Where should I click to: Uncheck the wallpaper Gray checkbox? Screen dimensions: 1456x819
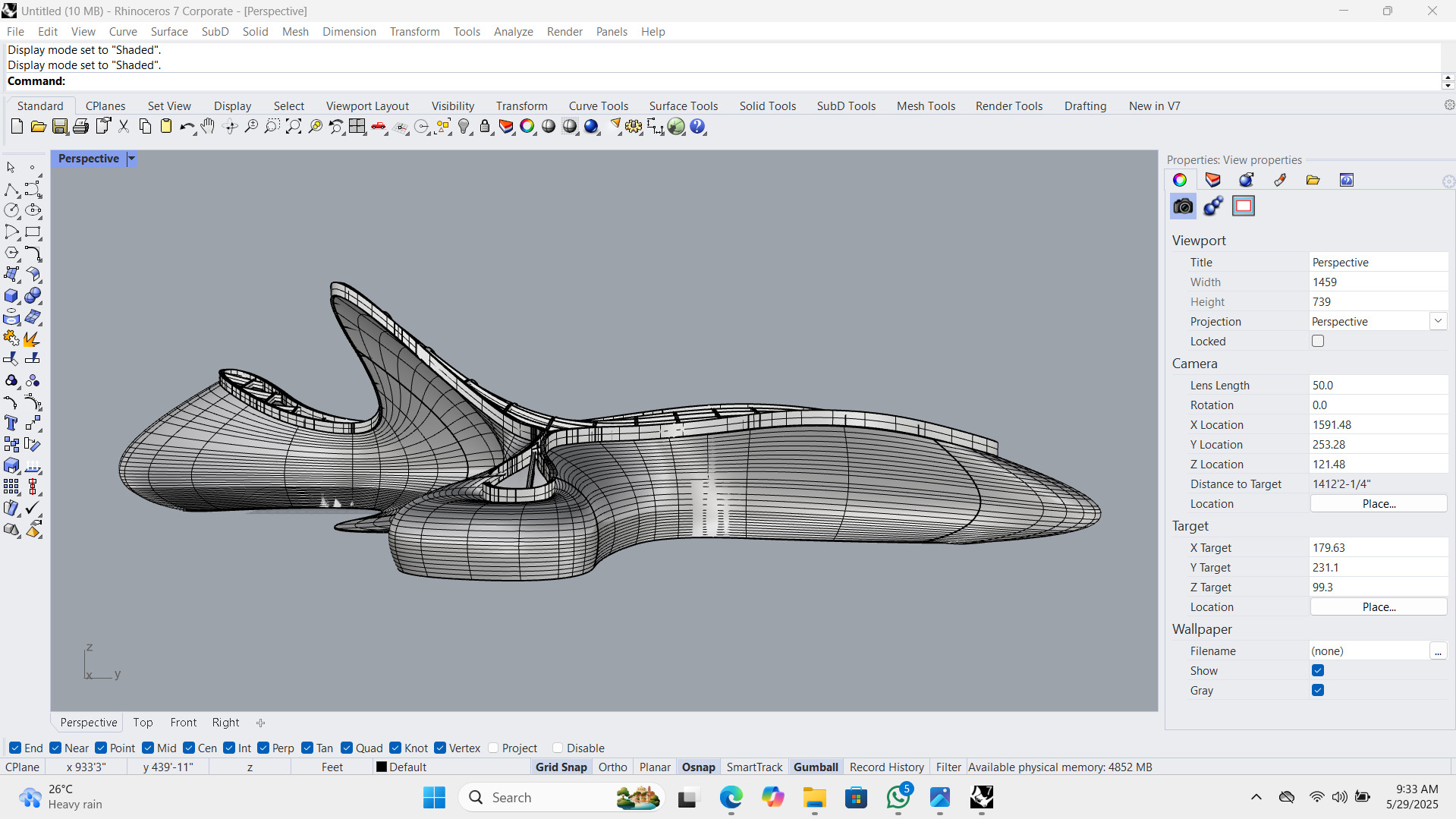[1318, 691]
